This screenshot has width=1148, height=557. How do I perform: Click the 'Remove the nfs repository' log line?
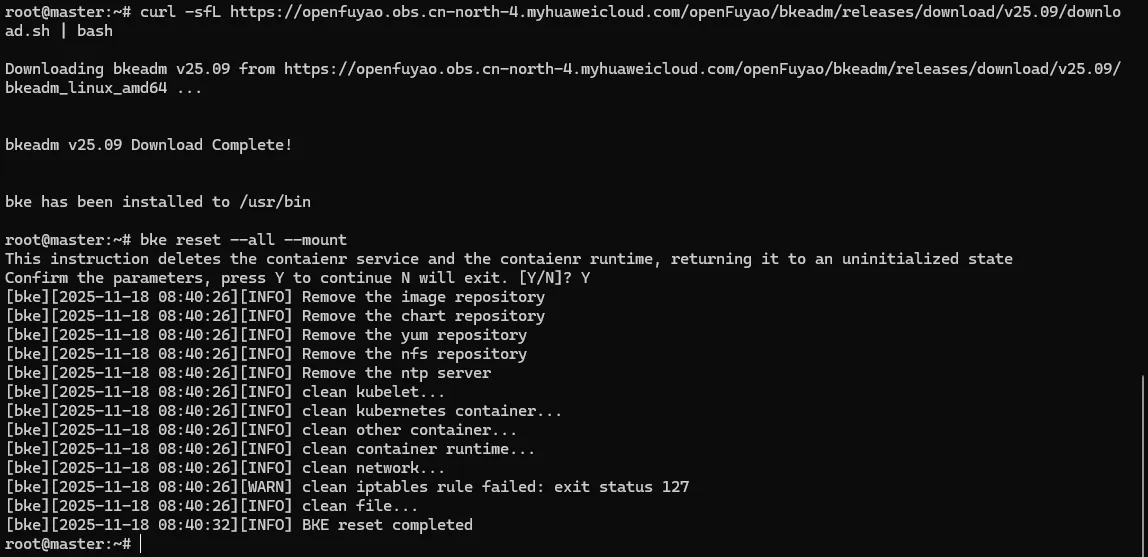point(414,354)
